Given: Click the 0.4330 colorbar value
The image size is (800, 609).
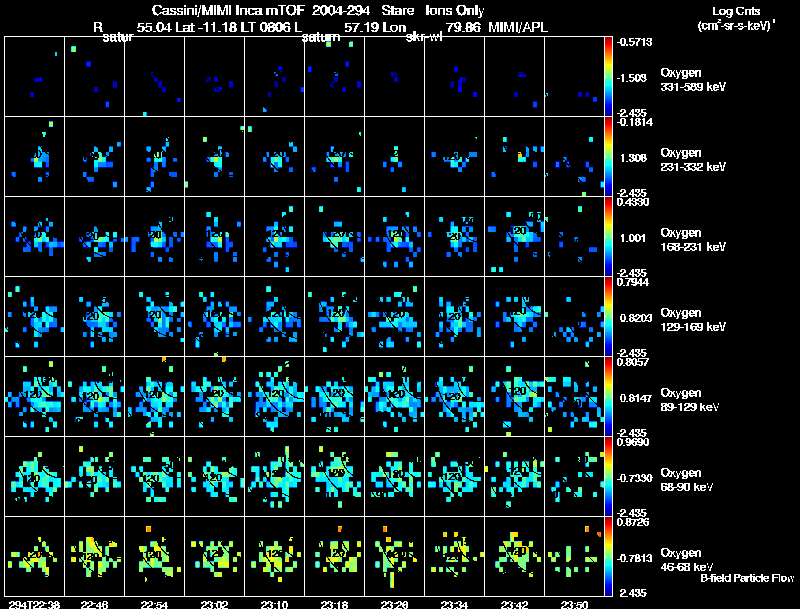Looking at the screenshot, I should 633,202.
